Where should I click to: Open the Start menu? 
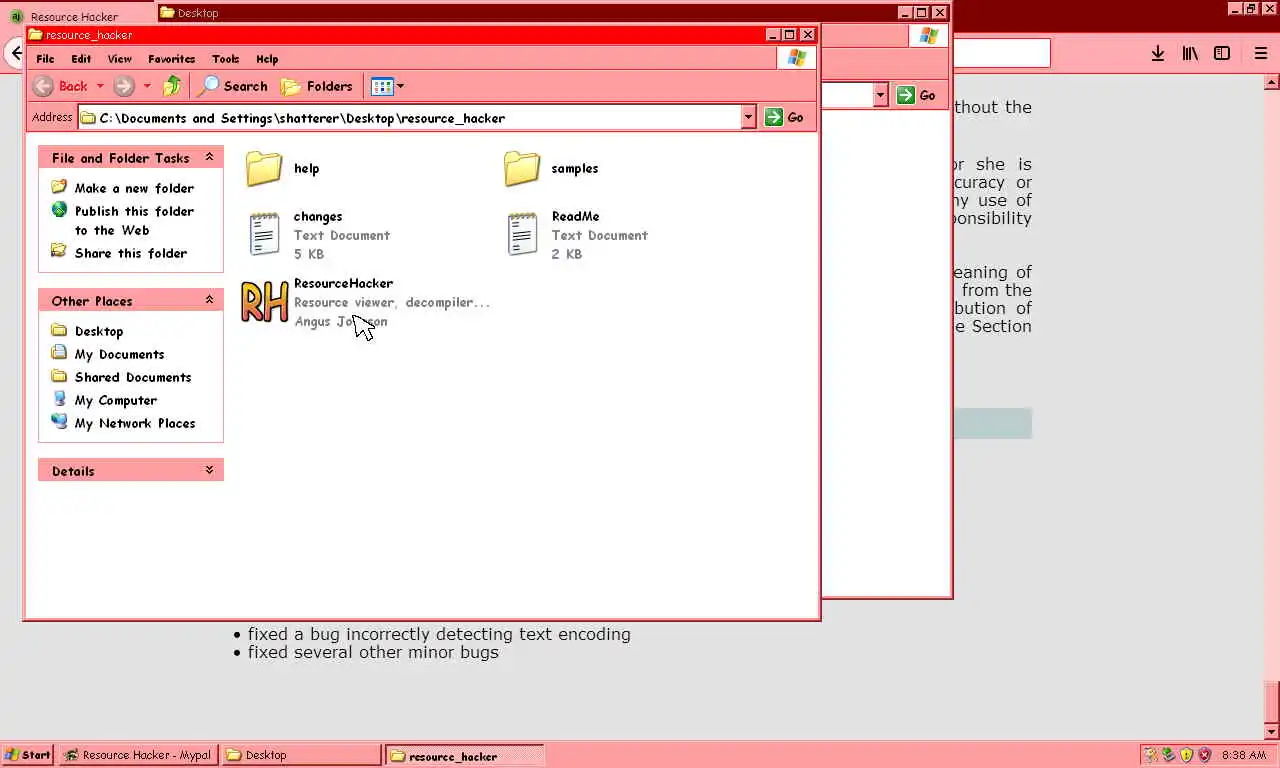click(28, 755)
